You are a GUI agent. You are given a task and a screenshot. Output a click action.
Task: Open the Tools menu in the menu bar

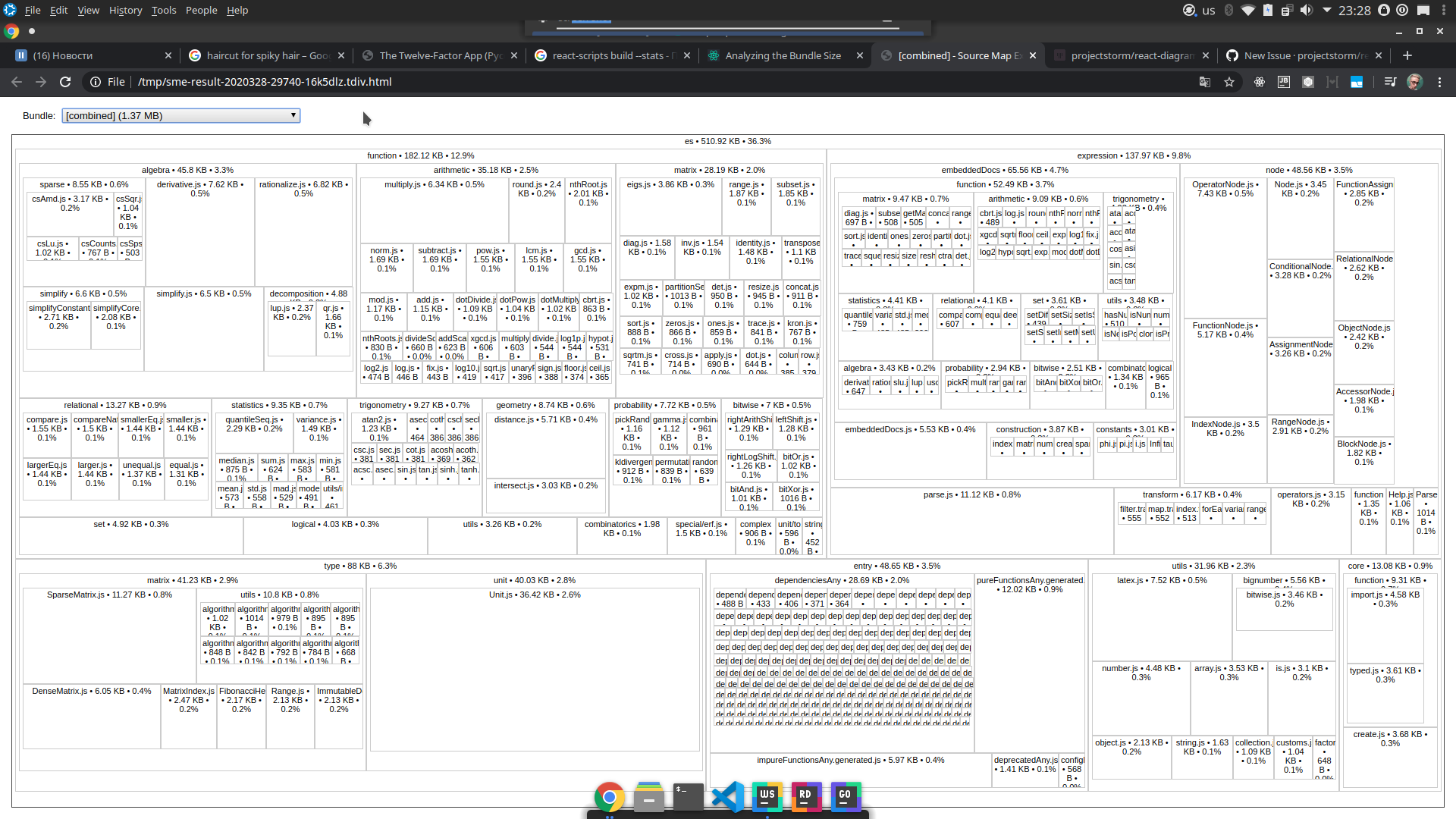click(x=163, y=10)
